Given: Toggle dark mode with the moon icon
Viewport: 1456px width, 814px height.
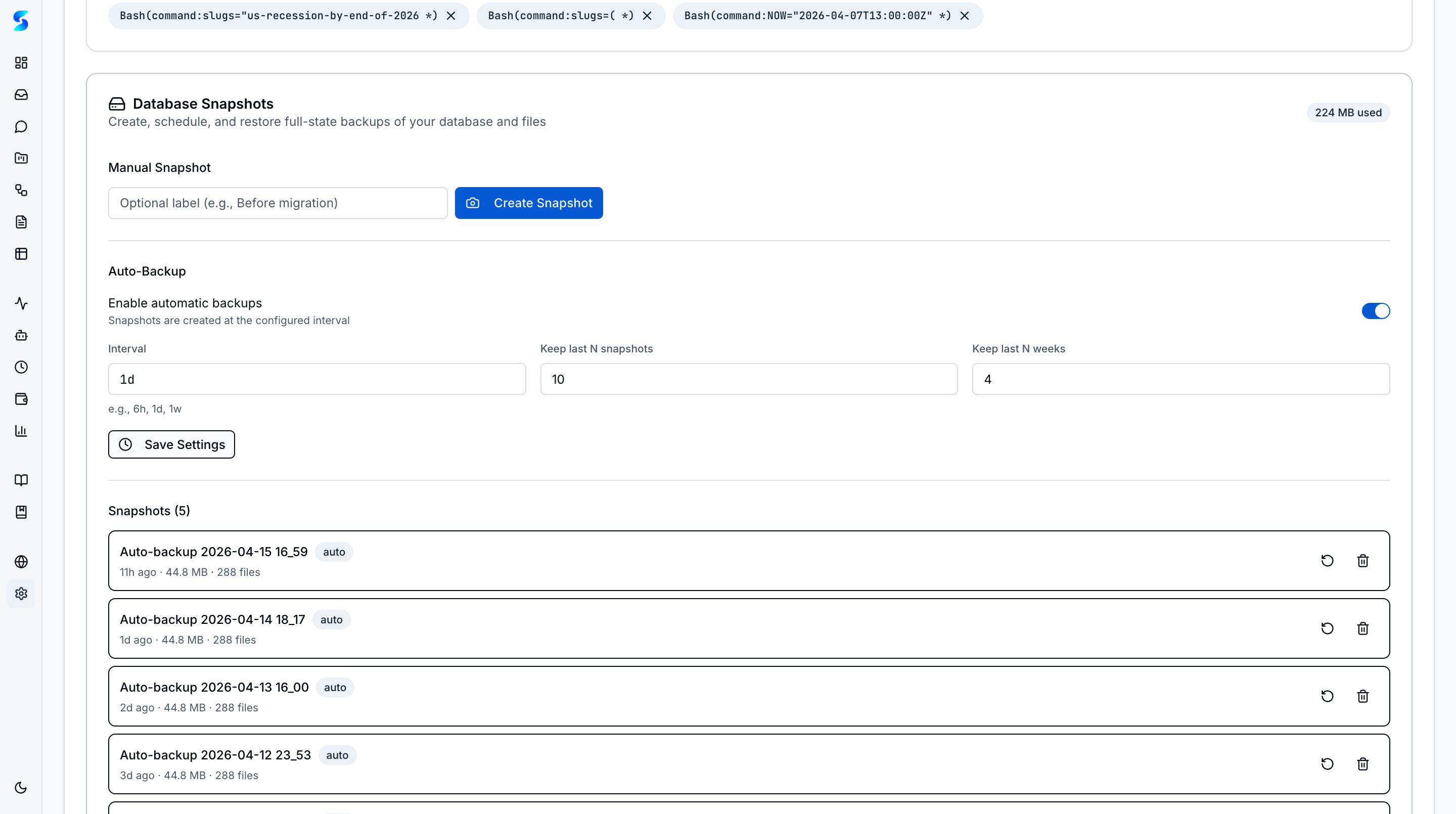Looking at the screenshot, I should click(x=21, y=787).
